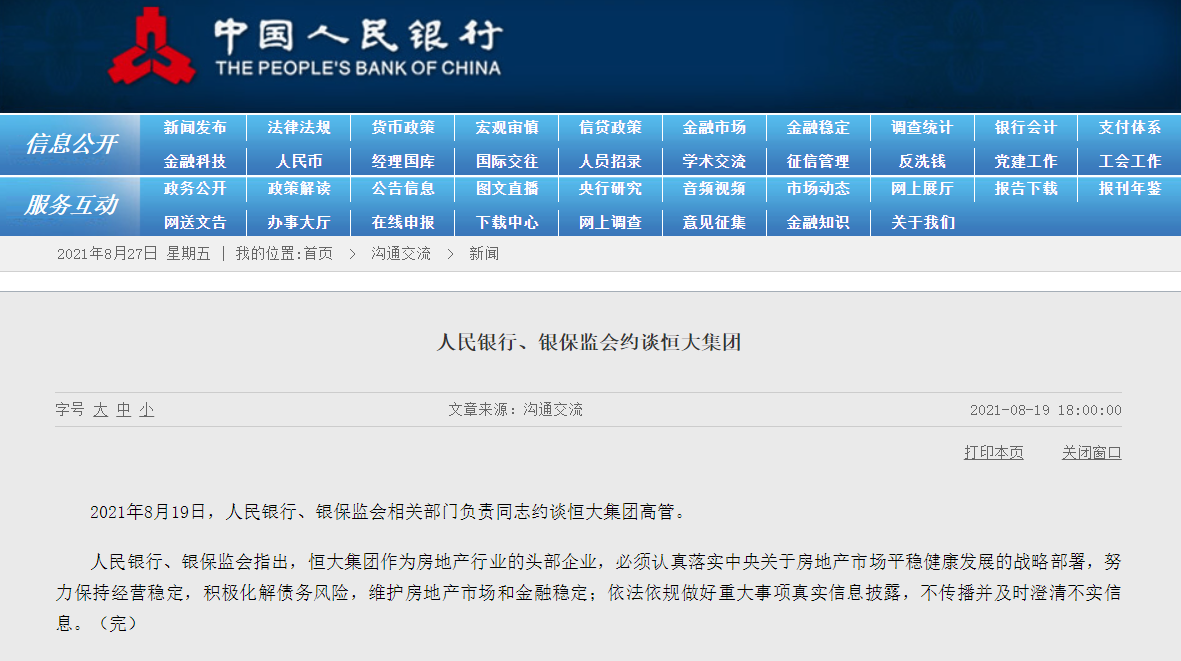The image size is (1181, 661).
Task: Go to 党建工作 page
Action: point(1026,161)
